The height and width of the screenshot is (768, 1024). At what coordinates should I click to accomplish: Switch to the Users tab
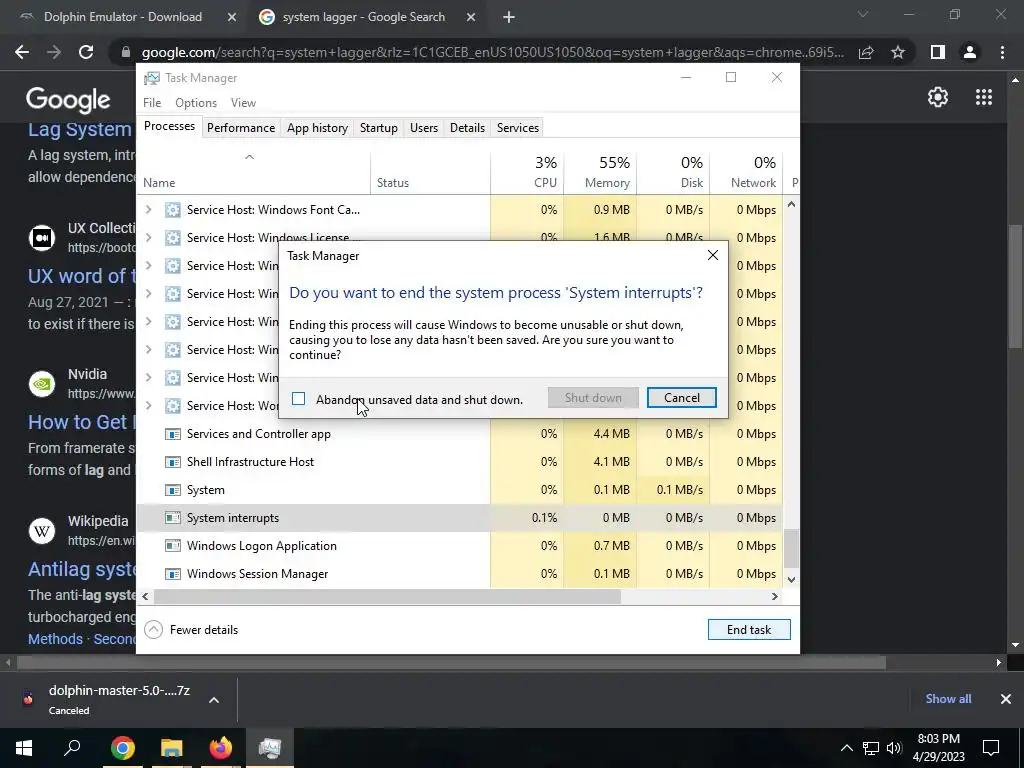click(x=424, y=128)
